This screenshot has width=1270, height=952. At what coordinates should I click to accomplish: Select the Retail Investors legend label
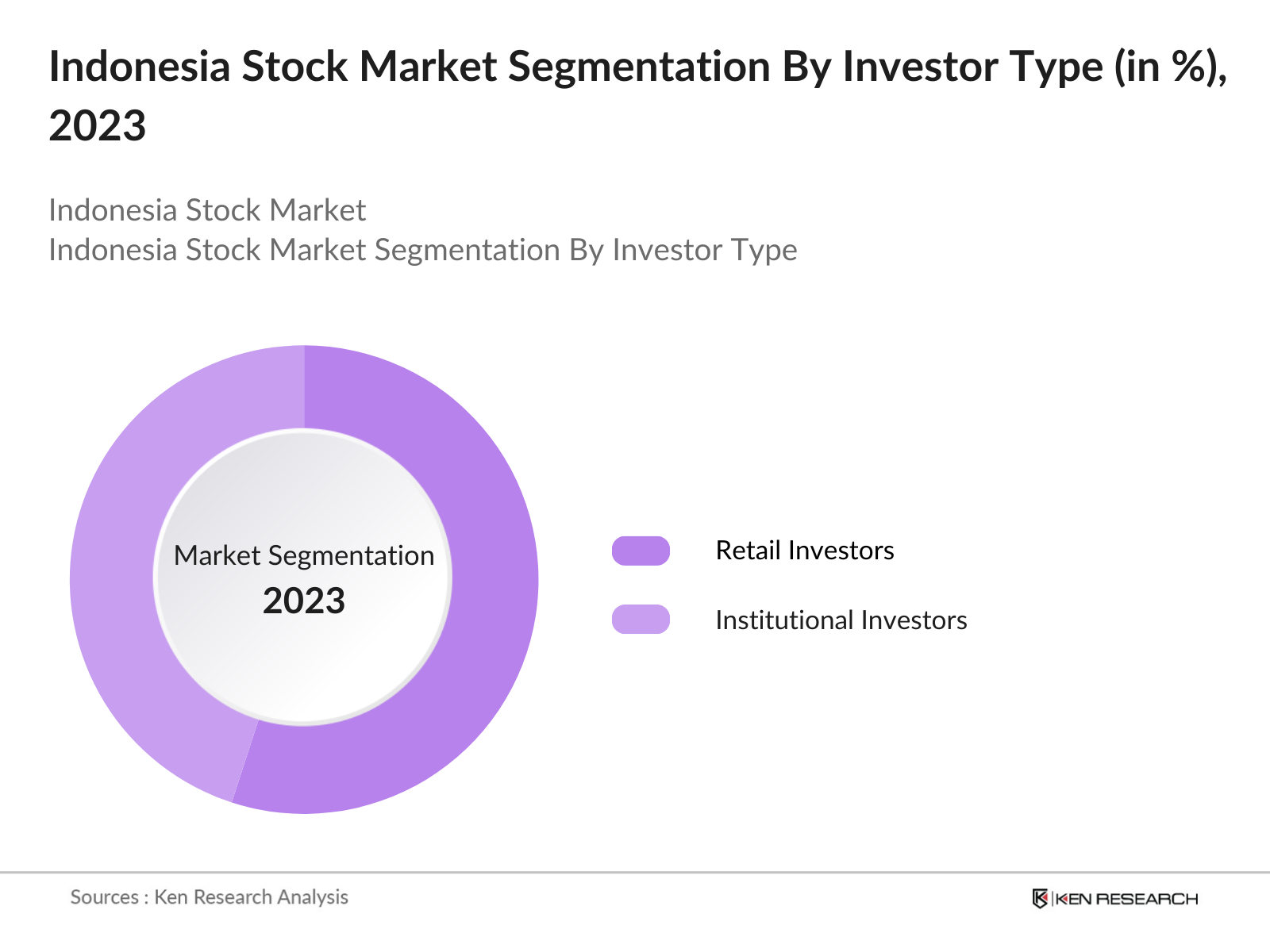804,551
